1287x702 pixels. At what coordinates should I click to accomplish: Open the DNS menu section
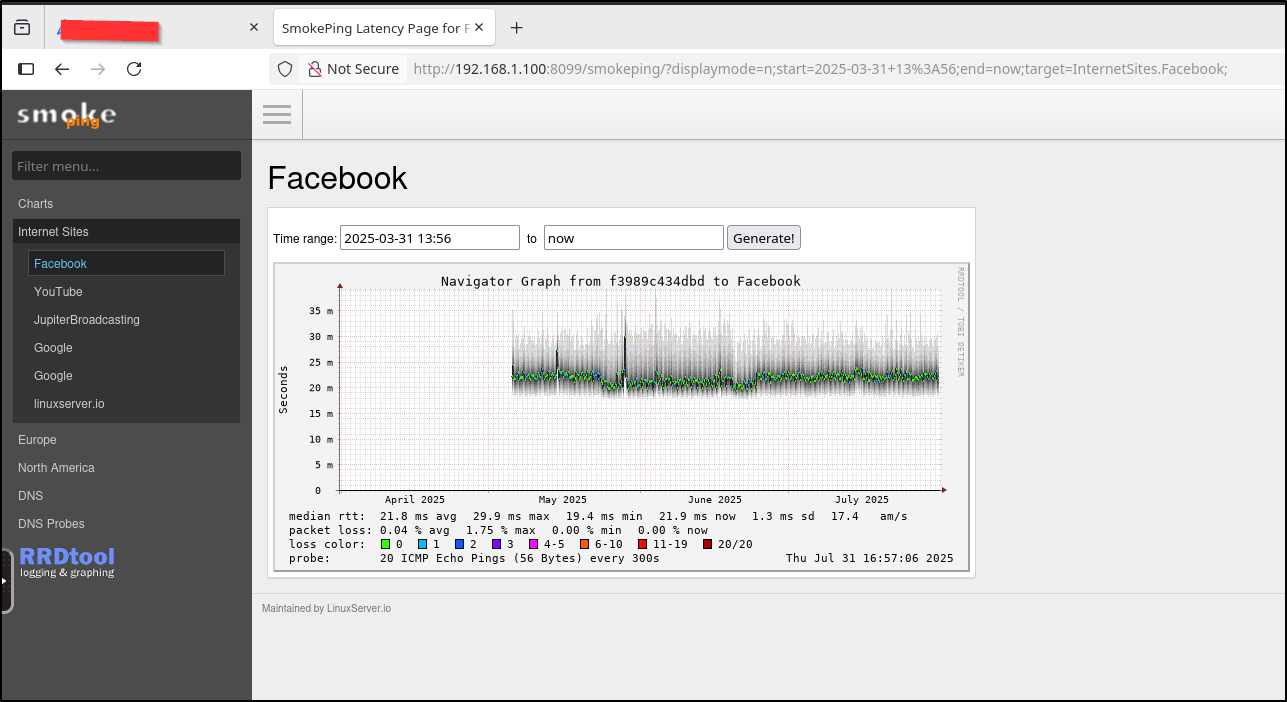30,496
